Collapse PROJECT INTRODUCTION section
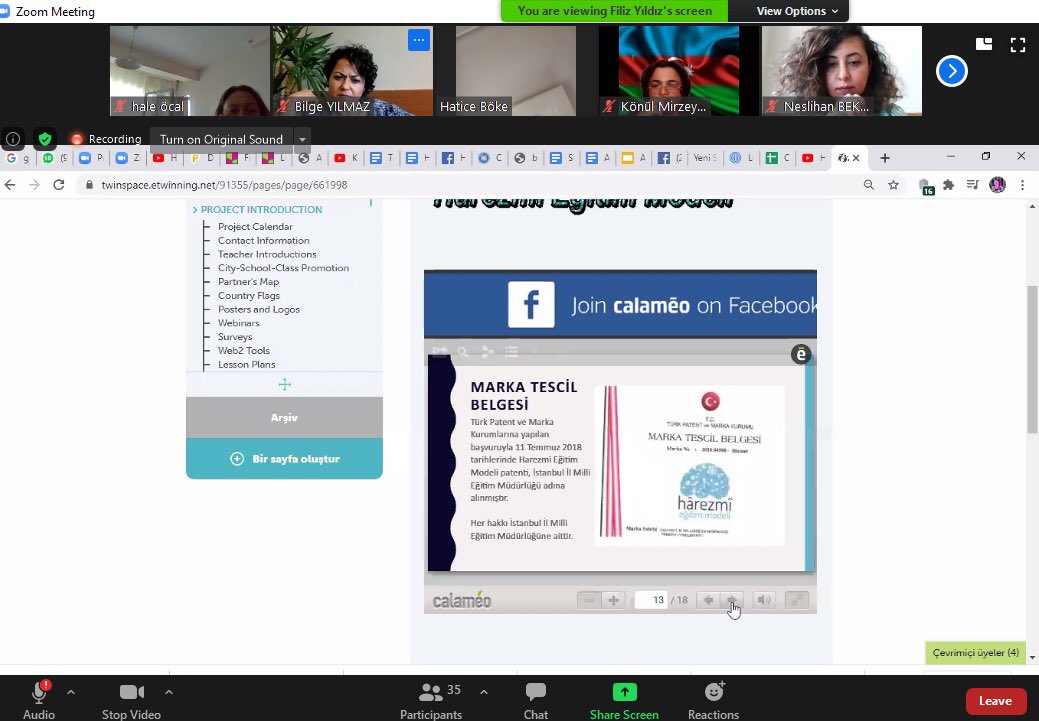1039x721 pixels. 257,209
